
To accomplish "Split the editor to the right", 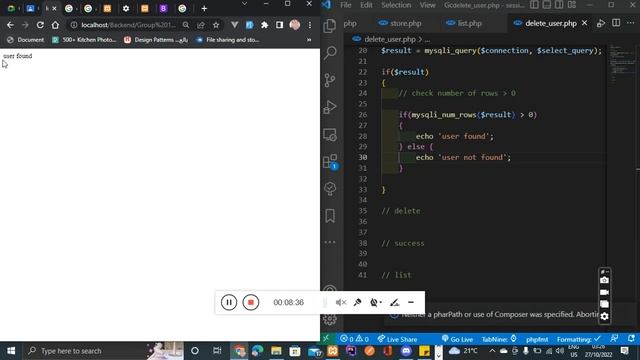I will [616, 23].
